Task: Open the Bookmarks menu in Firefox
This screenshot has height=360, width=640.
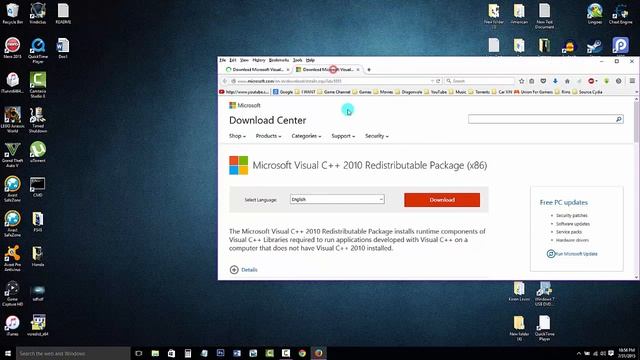Action: click(279, 60)
